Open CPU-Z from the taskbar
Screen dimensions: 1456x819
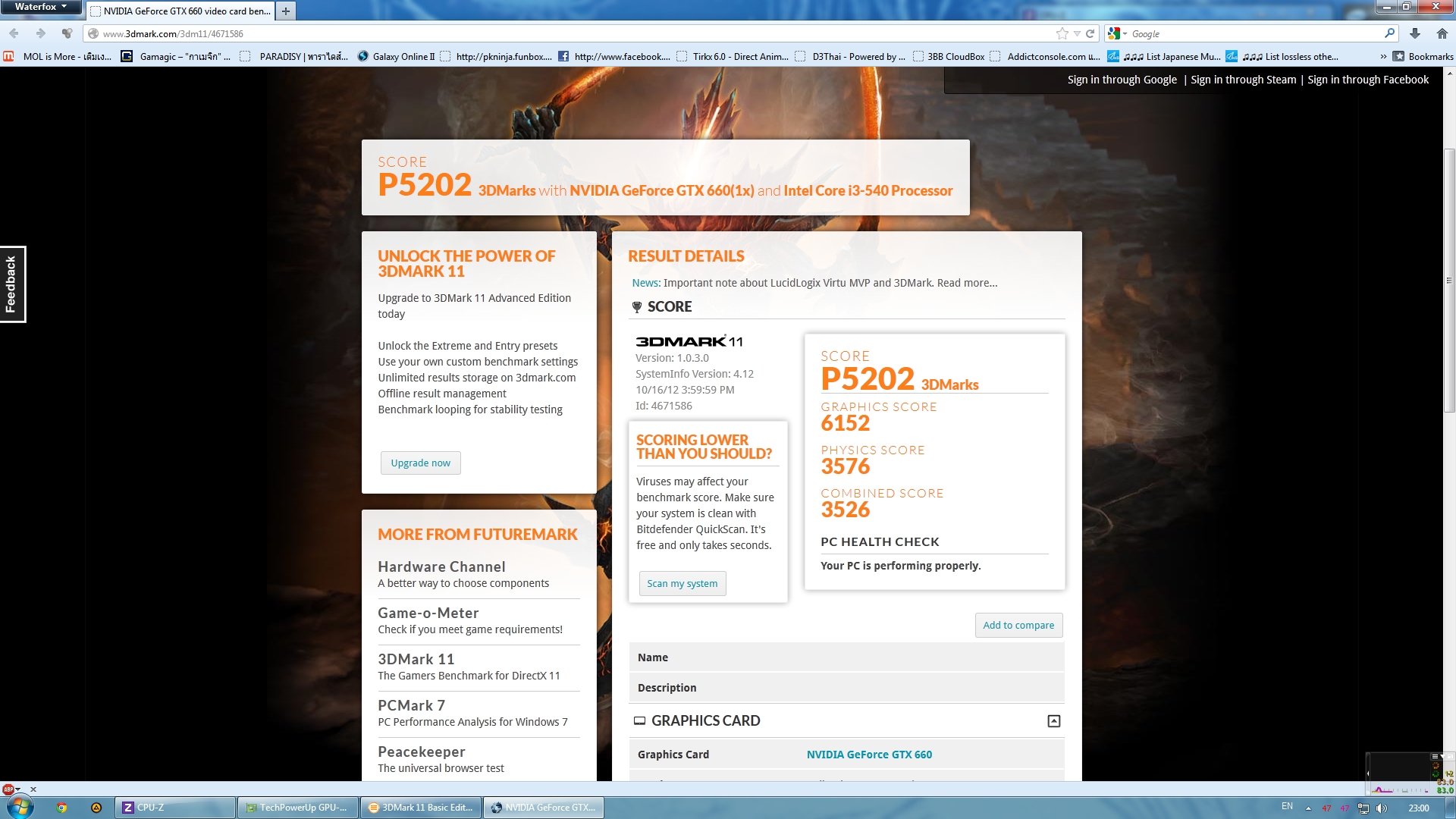pyautogui.click(x=175, y=808)
